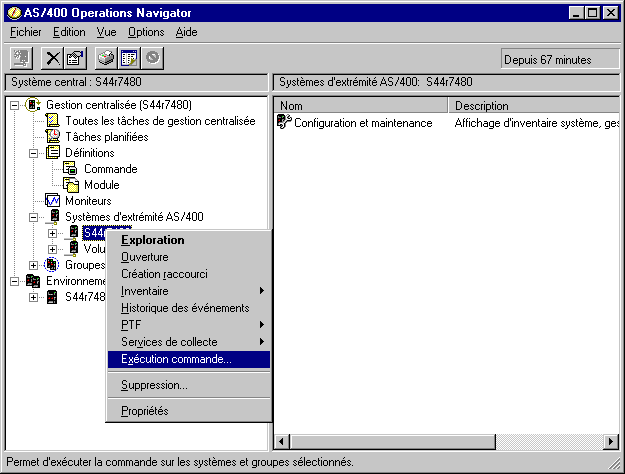Click Affichage d'inventaire système description cell
Image resolution: width=625 pixels, height=474 pixels.
[x=537, y=123]
